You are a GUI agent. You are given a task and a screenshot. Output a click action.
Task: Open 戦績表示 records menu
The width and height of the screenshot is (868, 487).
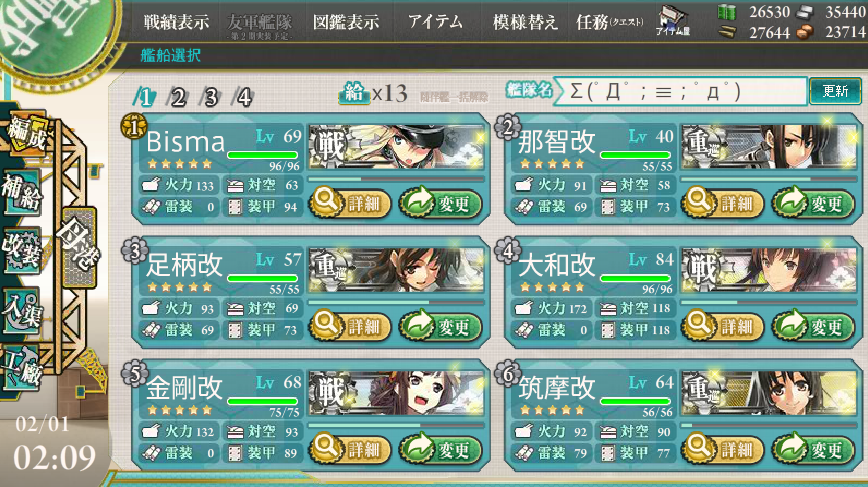tap(177, 22)
